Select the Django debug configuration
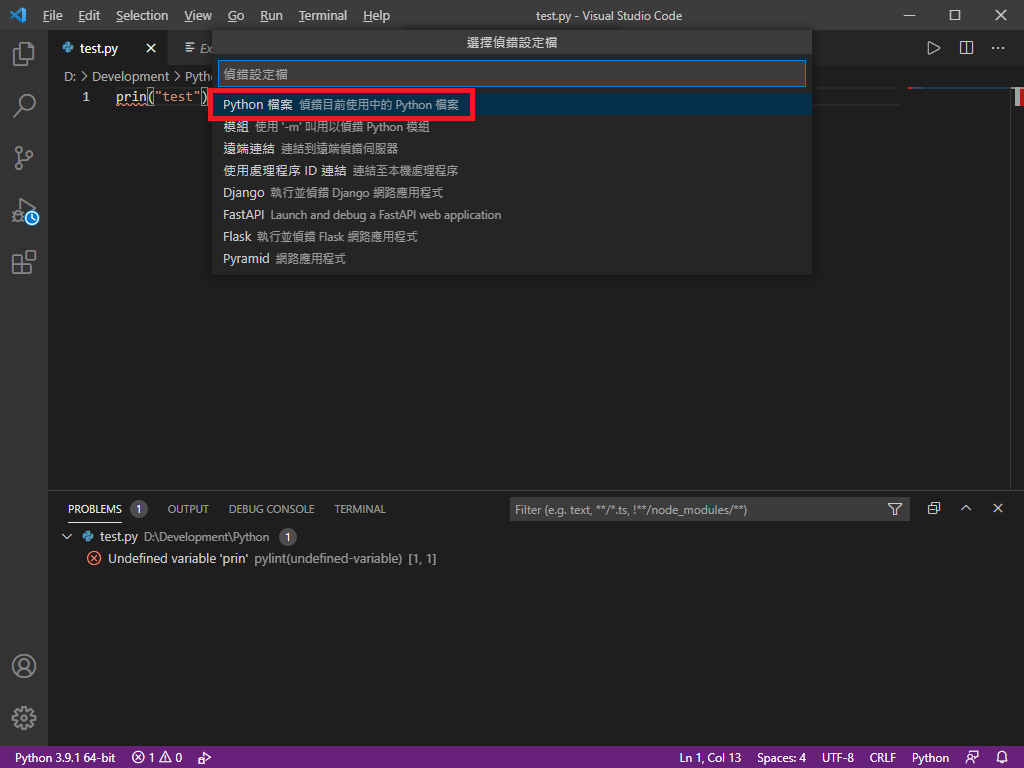This screenshot has height=768, width=1024. [512, 193]
